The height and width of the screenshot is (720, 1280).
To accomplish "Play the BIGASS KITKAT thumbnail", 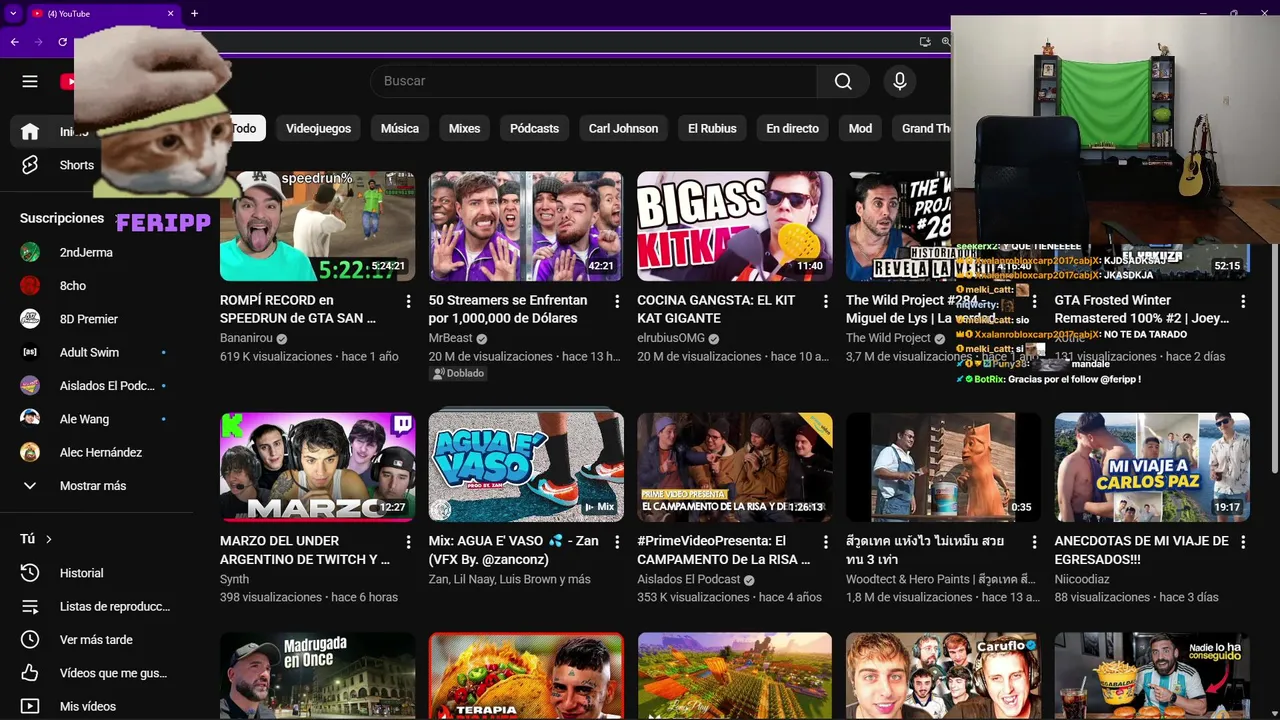I will pos(734,226).
